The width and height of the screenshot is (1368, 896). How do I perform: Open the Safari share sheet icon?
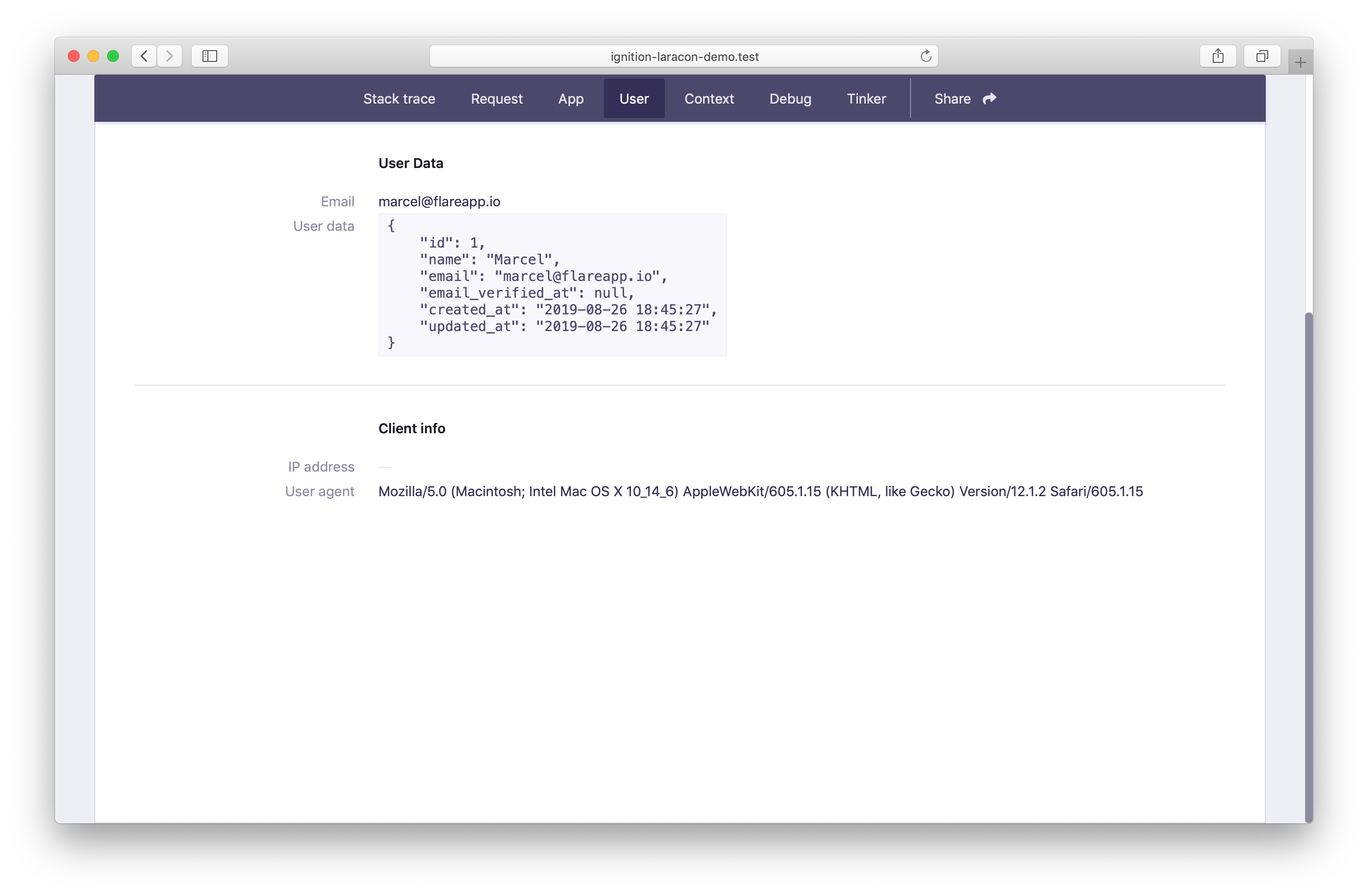tap(1218, 56)
